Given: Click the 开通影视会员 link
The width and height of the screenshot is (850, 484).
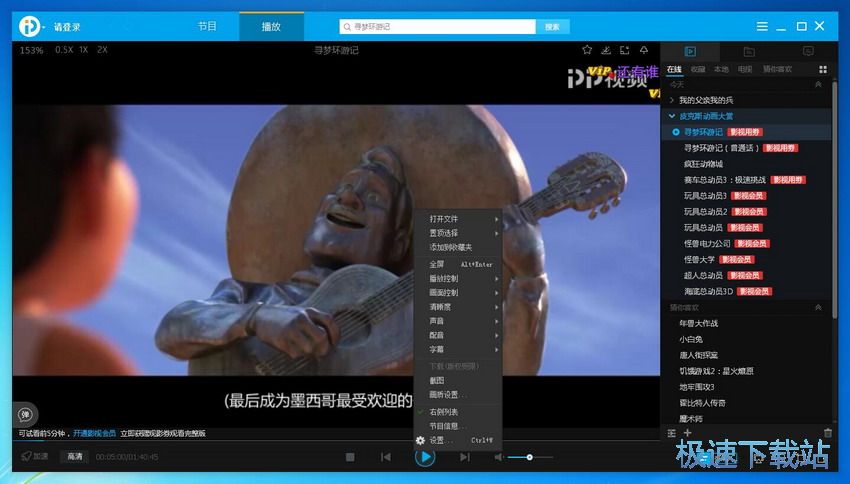Looking at the screenshot, I should [94, 434].
